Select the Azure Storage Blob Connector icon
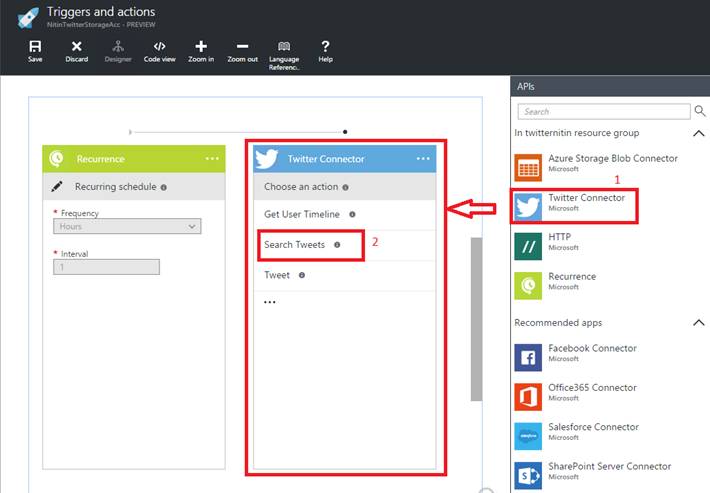Viewport: 710px width, 493px height. (x=528, y=167)
